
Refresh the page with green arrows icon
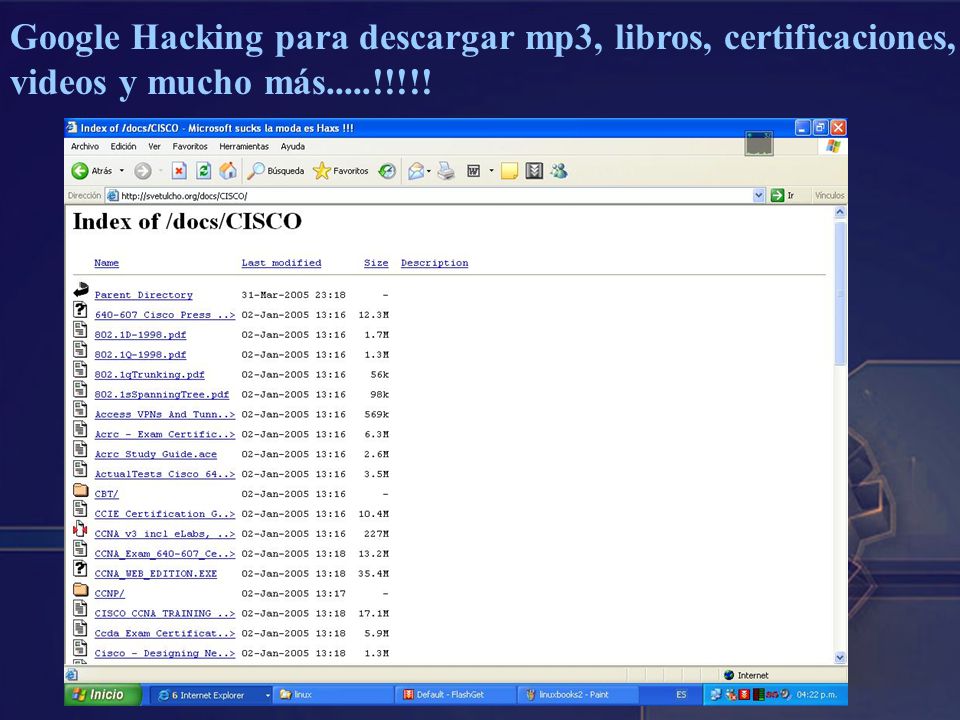coord(203,171)
